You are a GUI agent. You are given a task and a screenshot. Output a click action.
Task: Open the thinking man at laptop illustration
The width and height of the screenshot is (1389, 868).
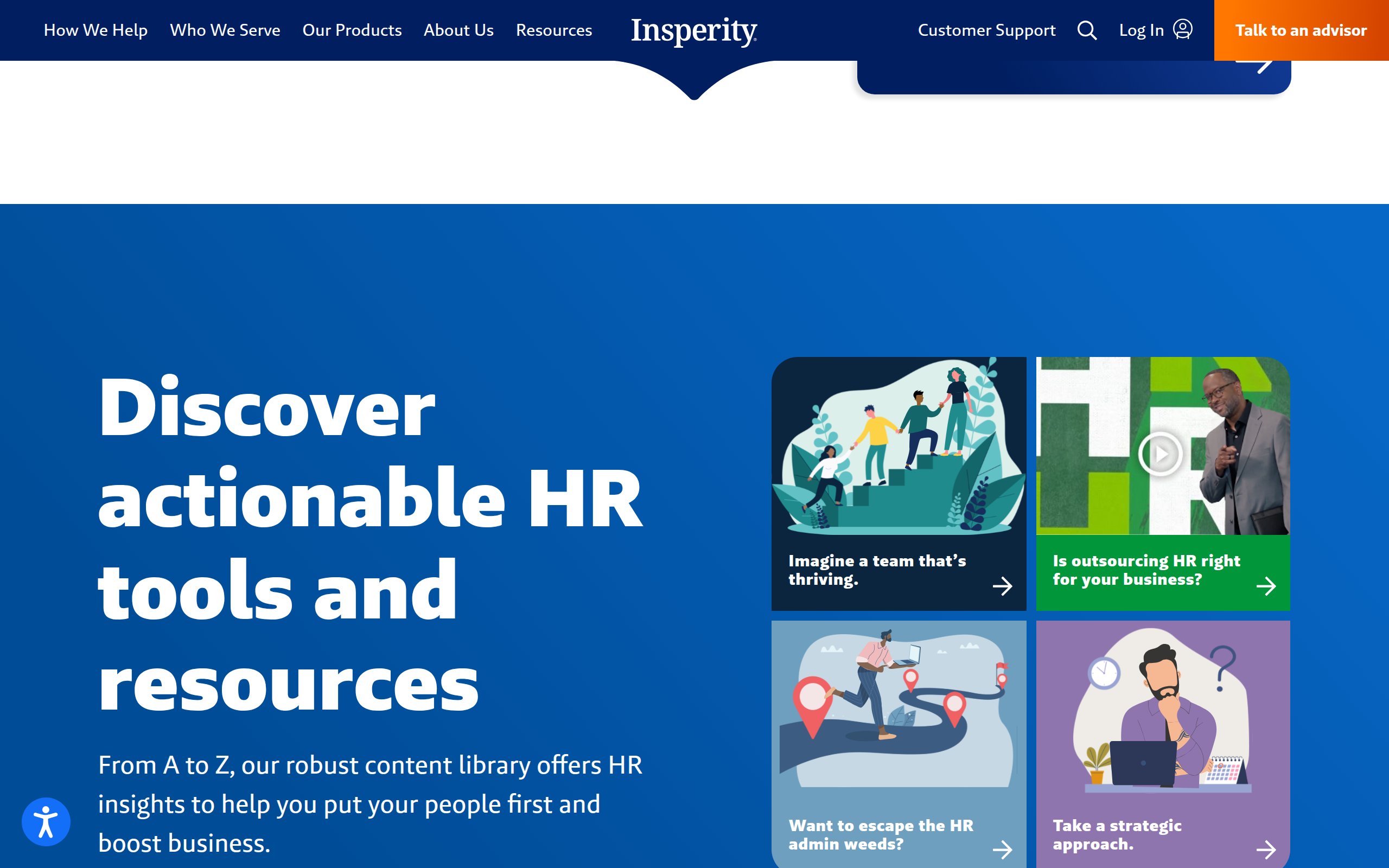(x=1163, y=711)
